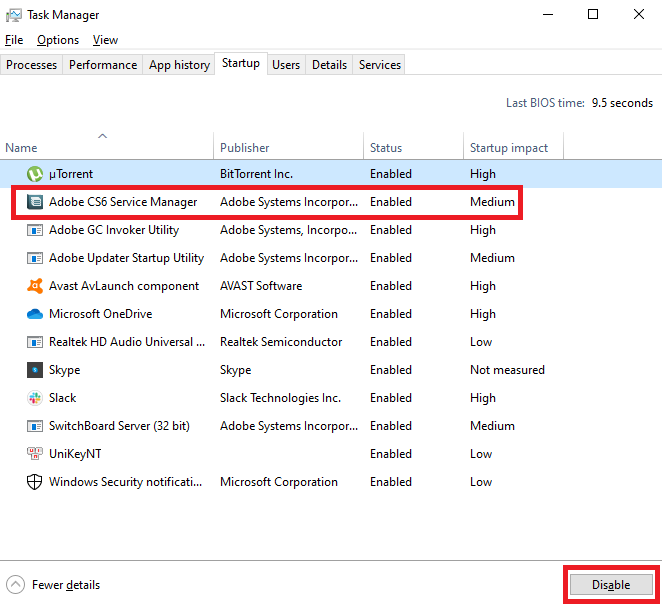Open the Options menu
This screenshot has width=663, height=606.
[x=58, y=40]
